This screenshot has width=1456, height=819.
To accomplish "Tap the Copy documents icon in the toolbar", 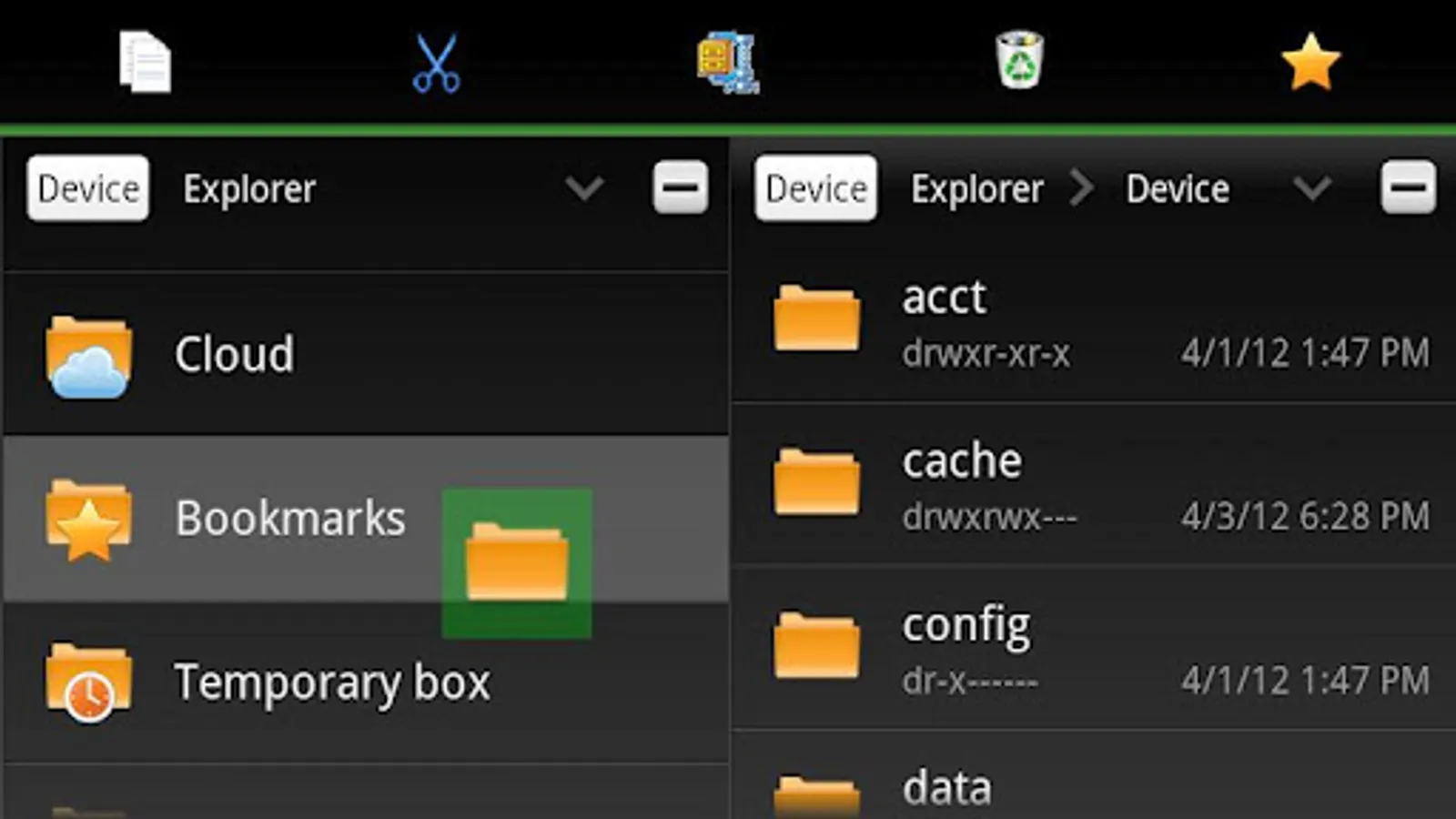I will point(145,62).
